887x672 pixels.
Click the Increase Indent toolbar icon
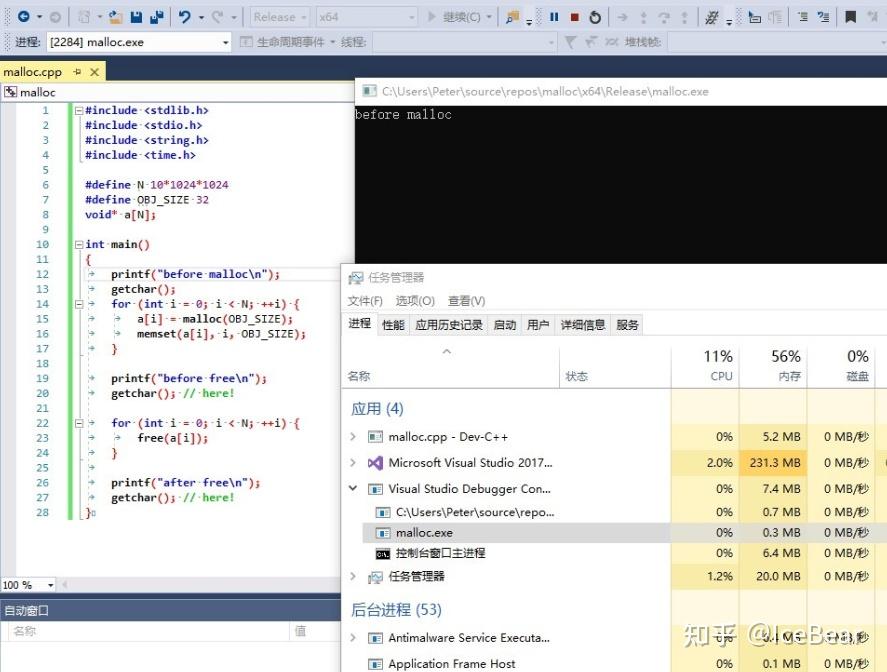(823, 17)
